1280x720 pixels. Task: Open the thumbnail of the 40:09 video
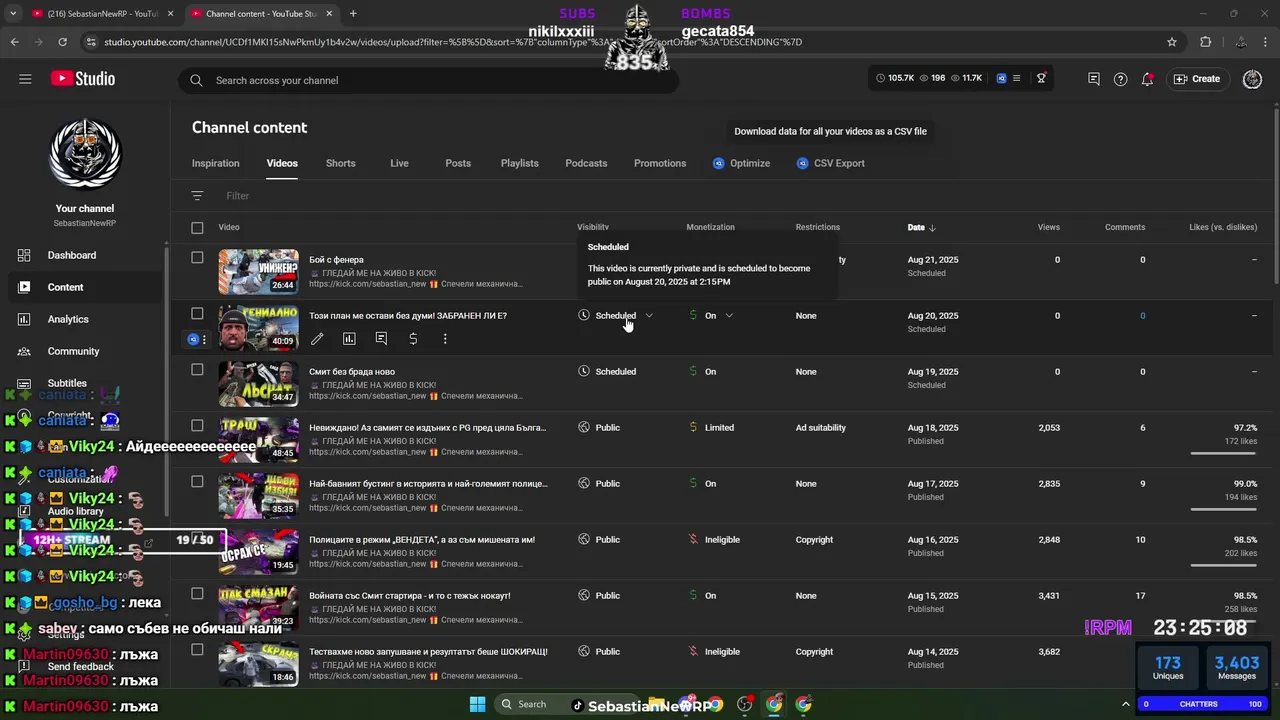coord(258,327)
